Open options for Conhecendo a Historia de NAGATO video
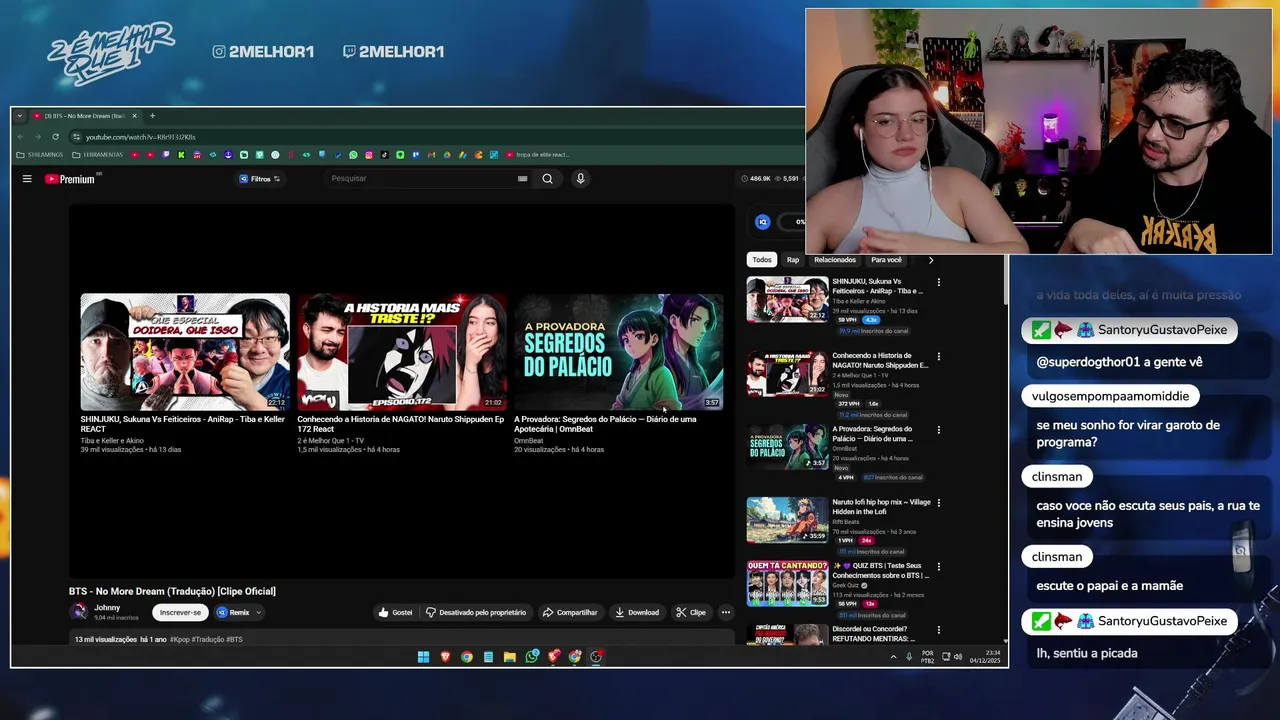Image resolution: width=1280 pixels, height=720 pixels. tap(938, 356)
